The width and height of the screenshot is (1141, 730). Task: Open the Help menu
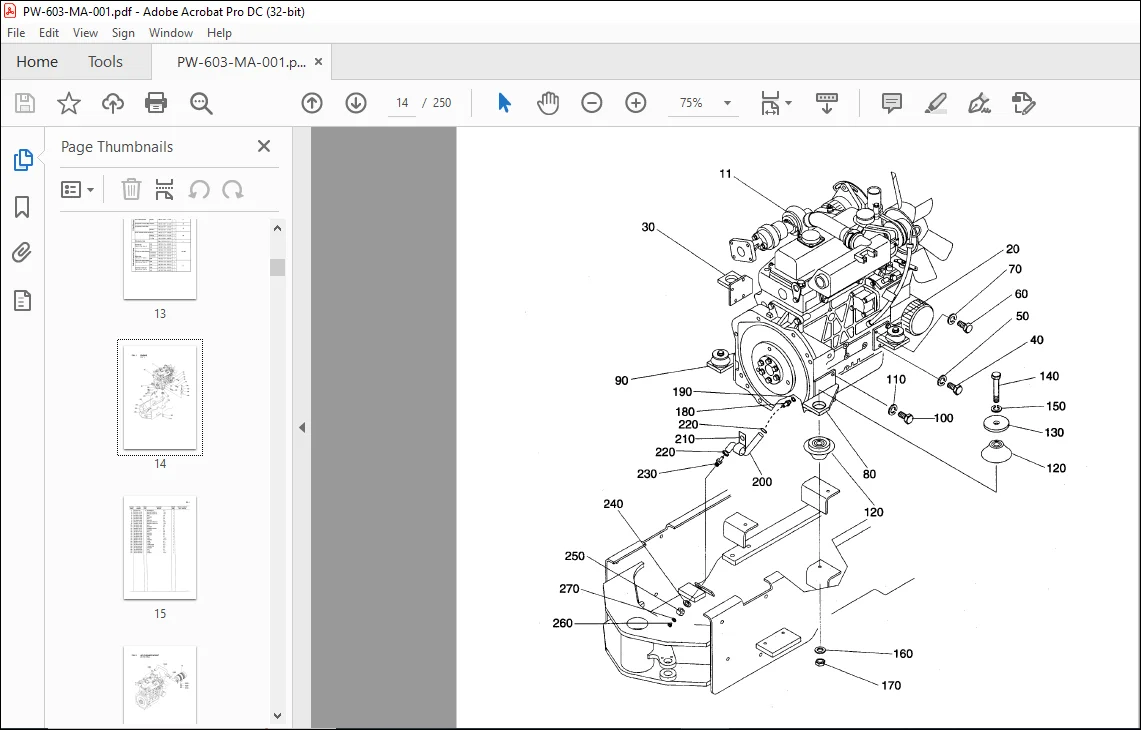[x=219, y=33]
